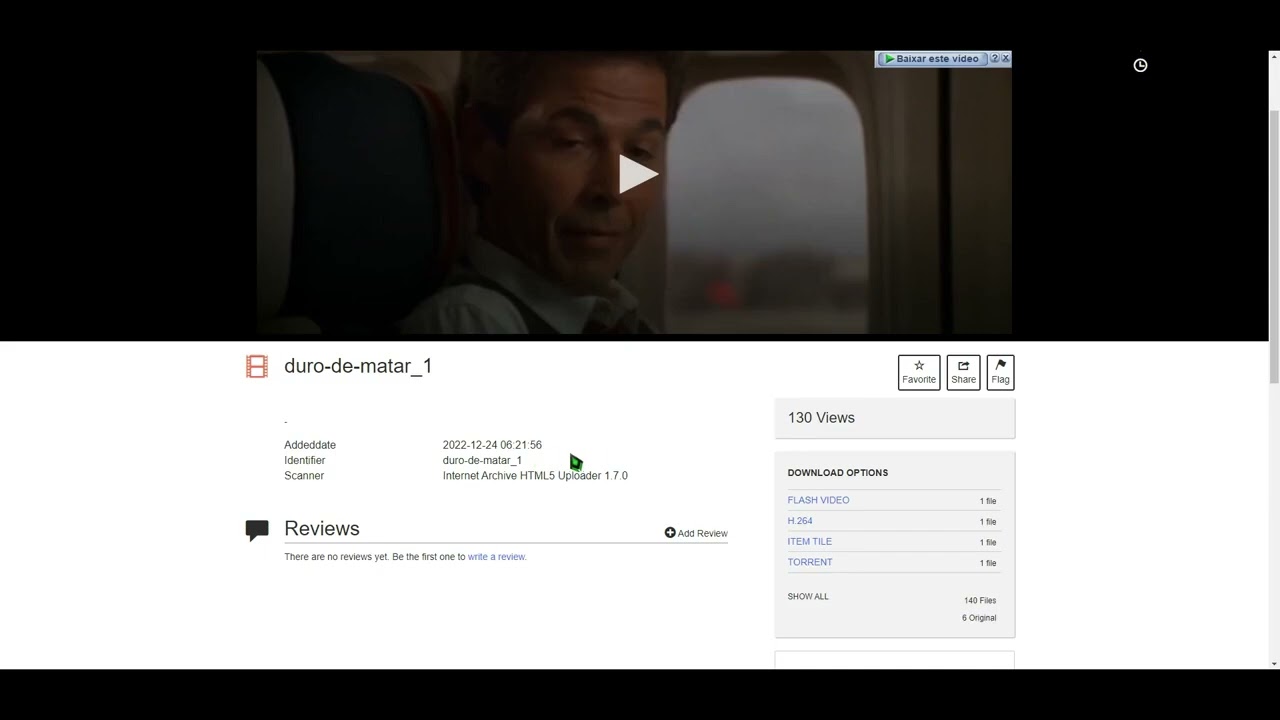This screenshot has height=720, width=1280.
Task: Flag this item
Action: tap(1000, 372)
